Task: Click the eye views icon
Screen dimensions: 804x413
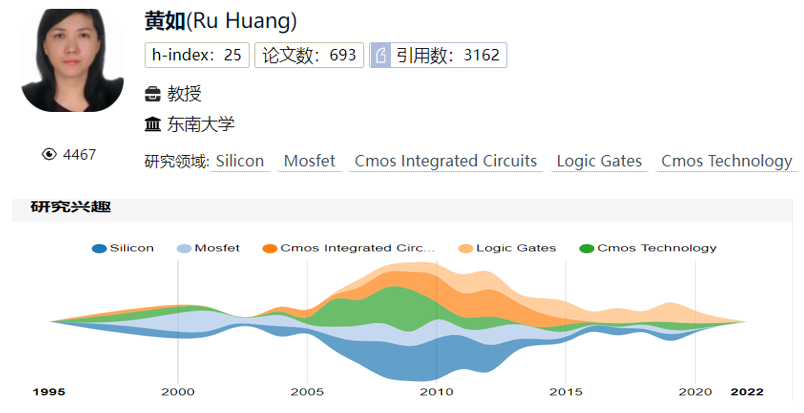Action: [x=49, y=154]
